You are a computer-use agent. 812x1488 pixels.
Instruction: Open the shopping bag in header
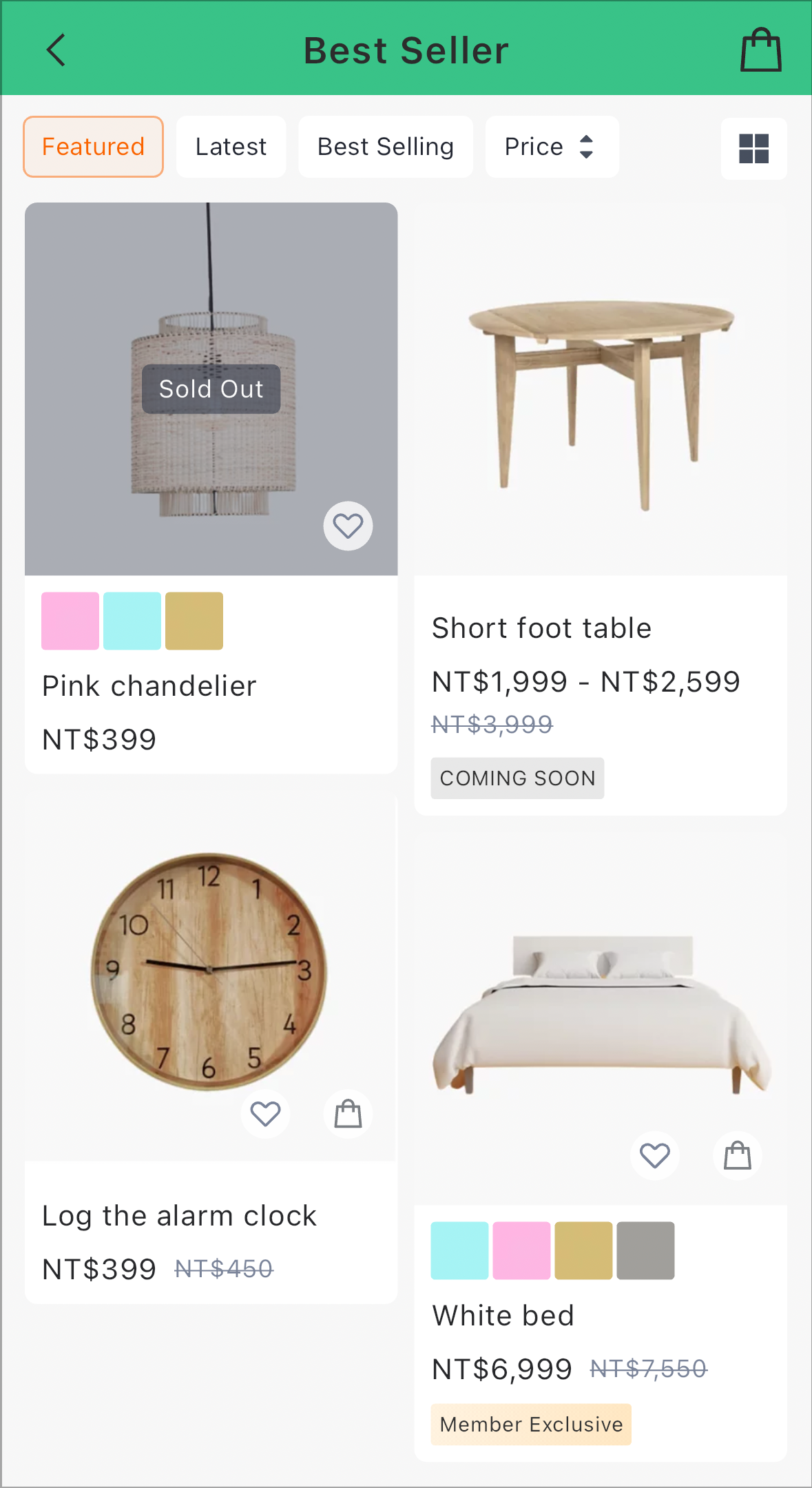click(761, 50)
